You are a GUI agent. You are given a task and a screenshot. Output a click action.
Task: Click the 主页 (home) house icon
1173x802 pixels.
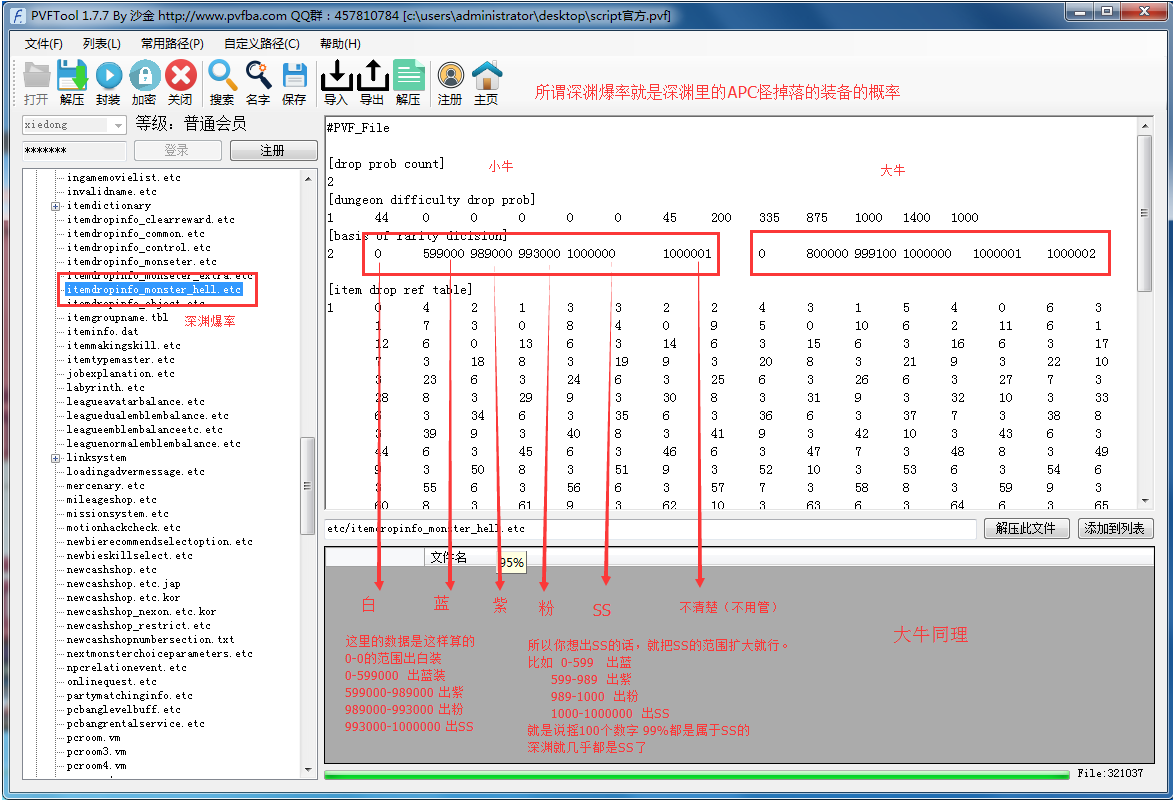pyautogui.click(x=486, y=81)
